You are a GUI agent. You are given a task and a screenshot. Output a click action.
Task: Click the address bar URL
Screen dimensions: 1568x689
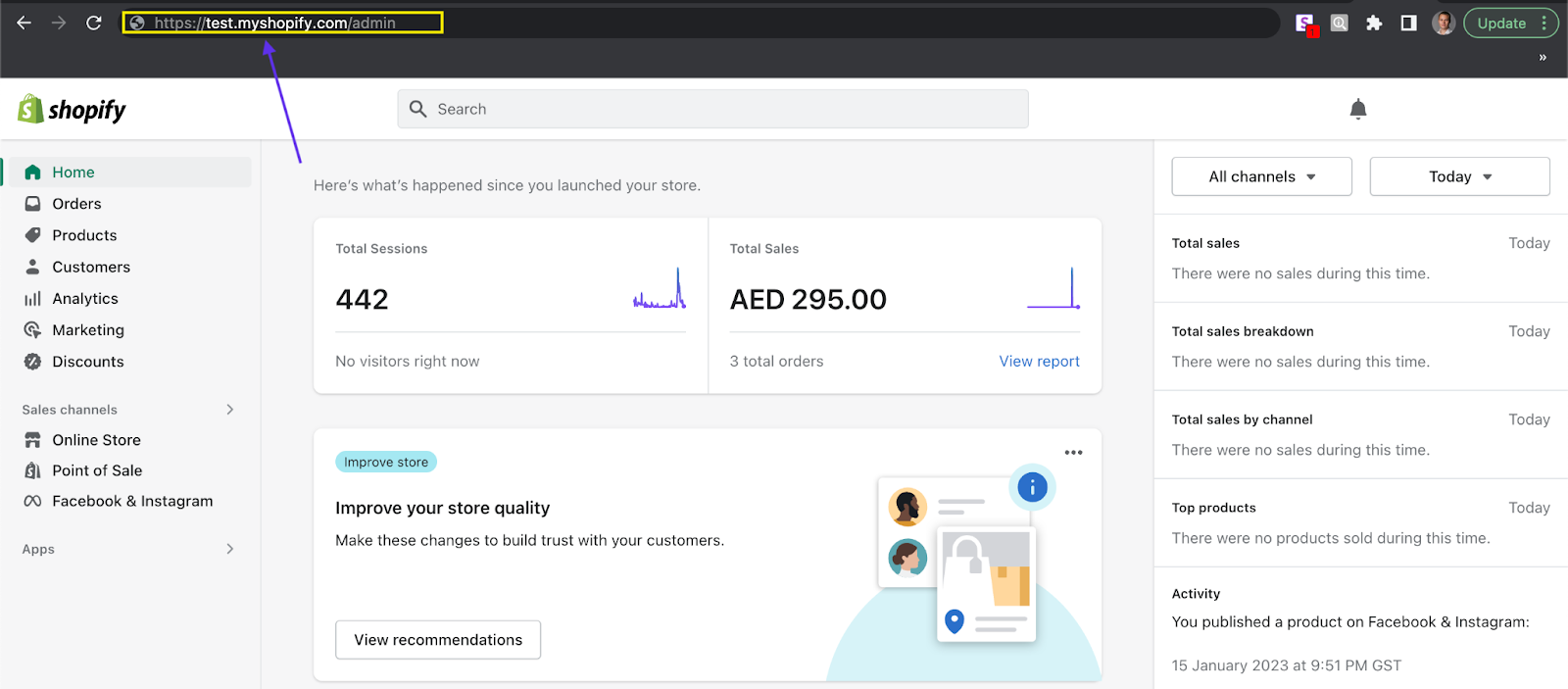point(275,23)
